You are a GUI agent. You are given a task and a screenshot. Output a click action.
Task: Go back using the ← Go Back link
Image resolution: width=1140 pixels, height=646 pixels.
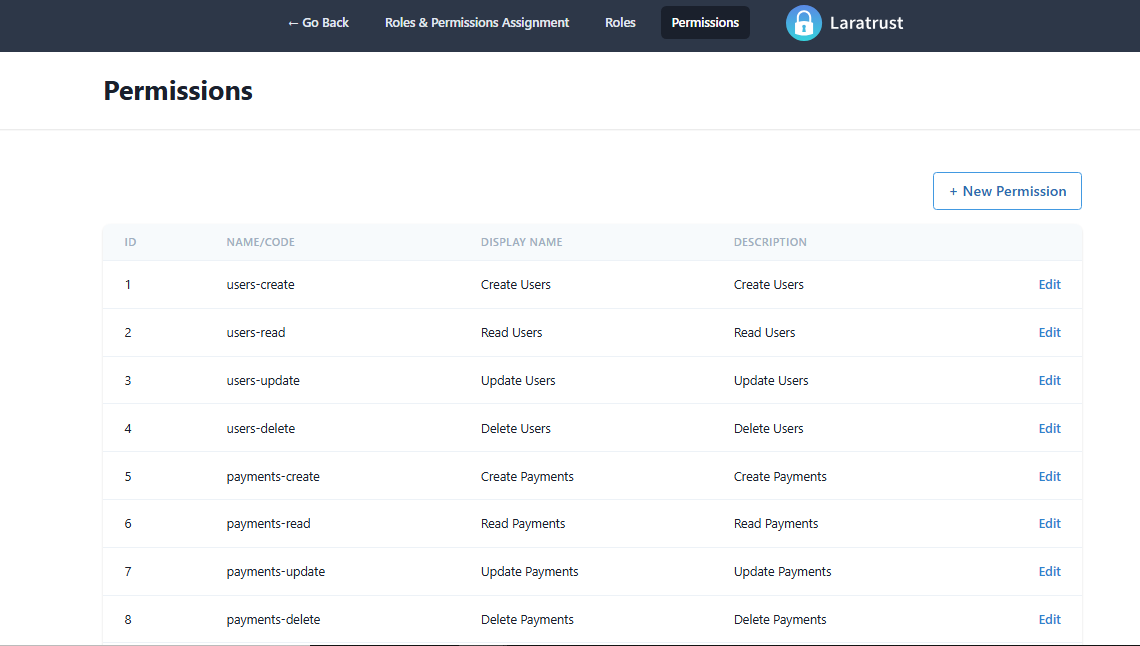click(318, 23)
